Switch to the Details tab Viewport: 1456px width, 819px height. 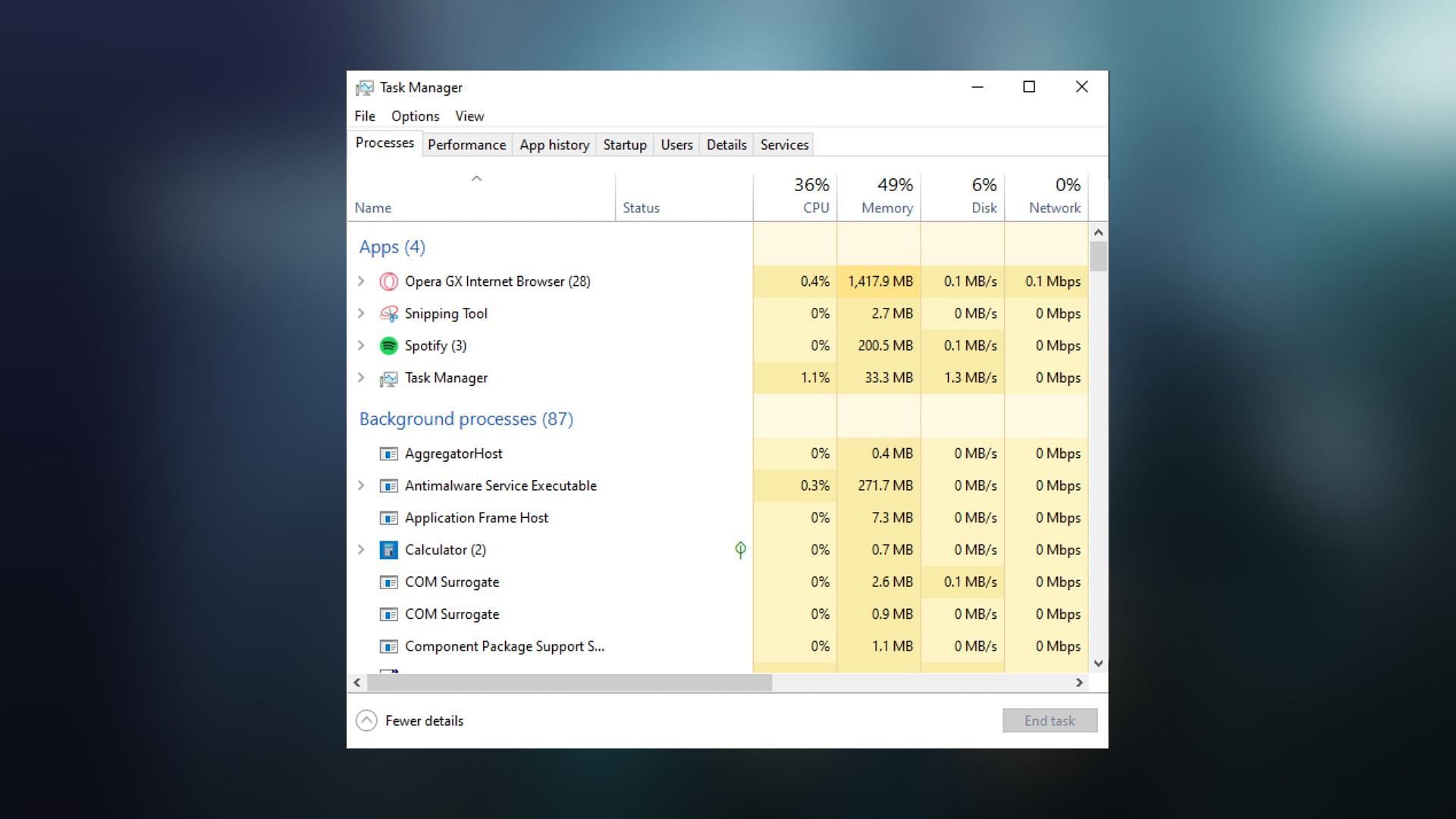(x=726, y=145)
